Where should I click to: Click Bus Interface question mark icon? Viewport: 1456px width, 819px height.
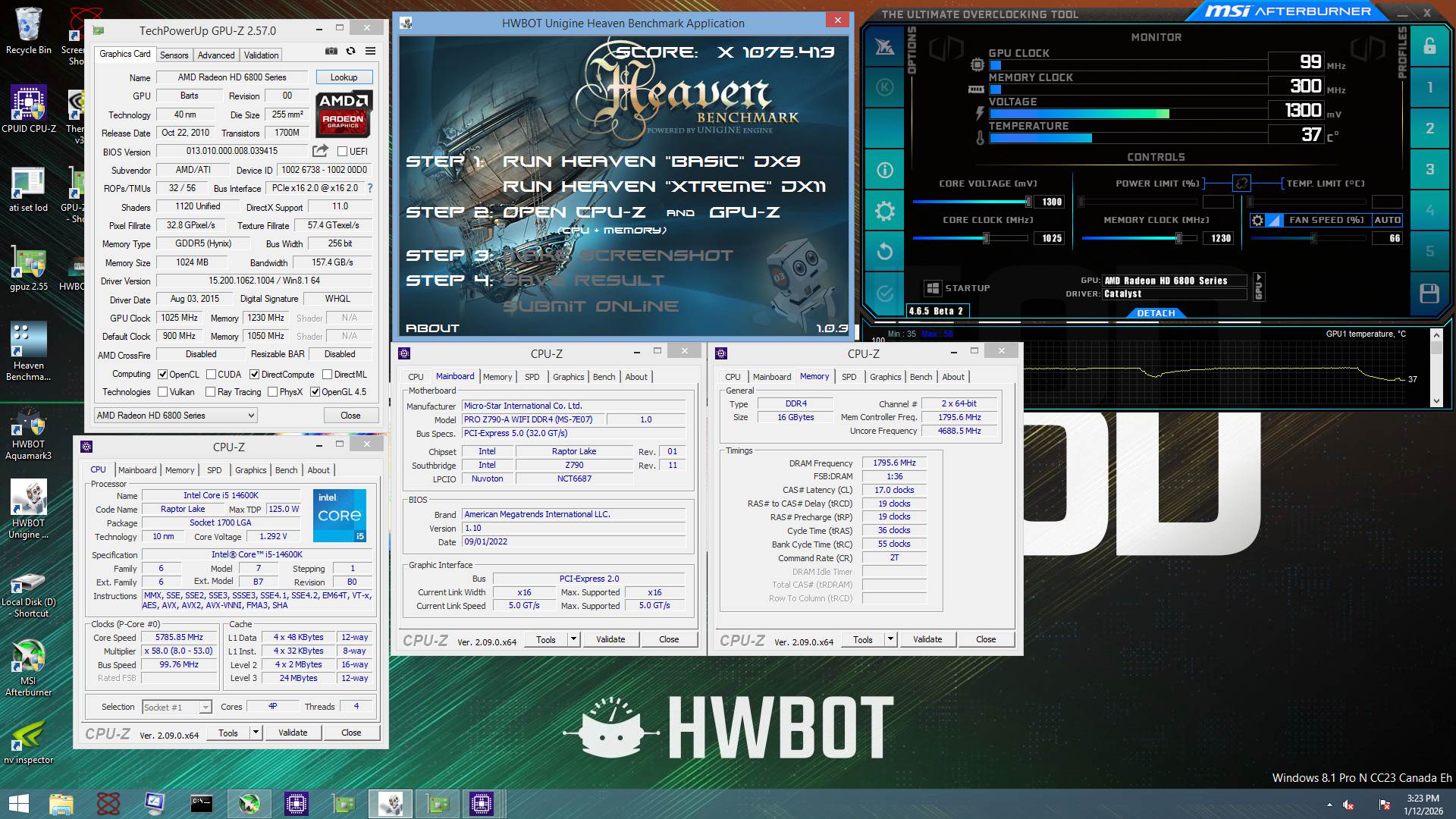[370, 188]
